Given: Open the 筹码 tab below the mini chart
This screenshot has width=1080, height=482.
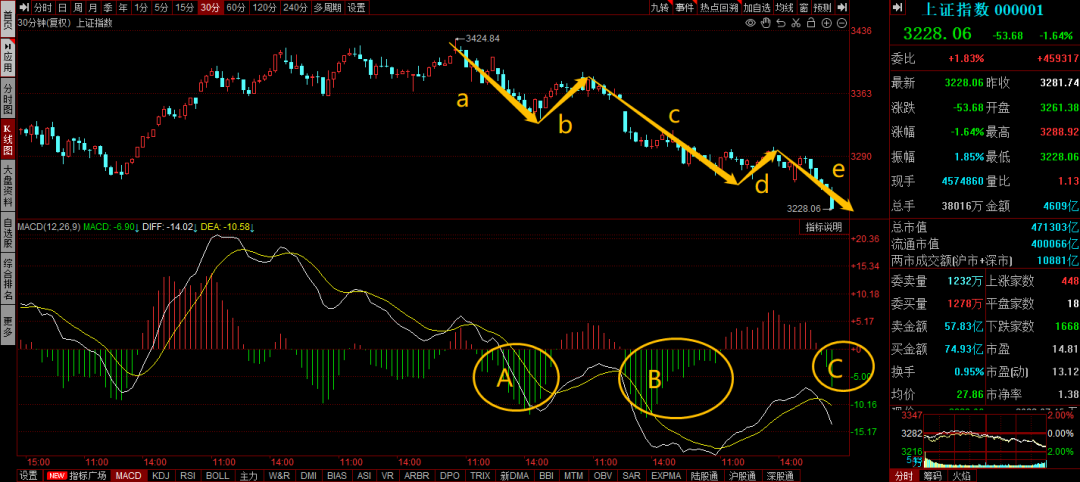Looking at the screenshot, I should pyautogui.click(x=932, y=475).
